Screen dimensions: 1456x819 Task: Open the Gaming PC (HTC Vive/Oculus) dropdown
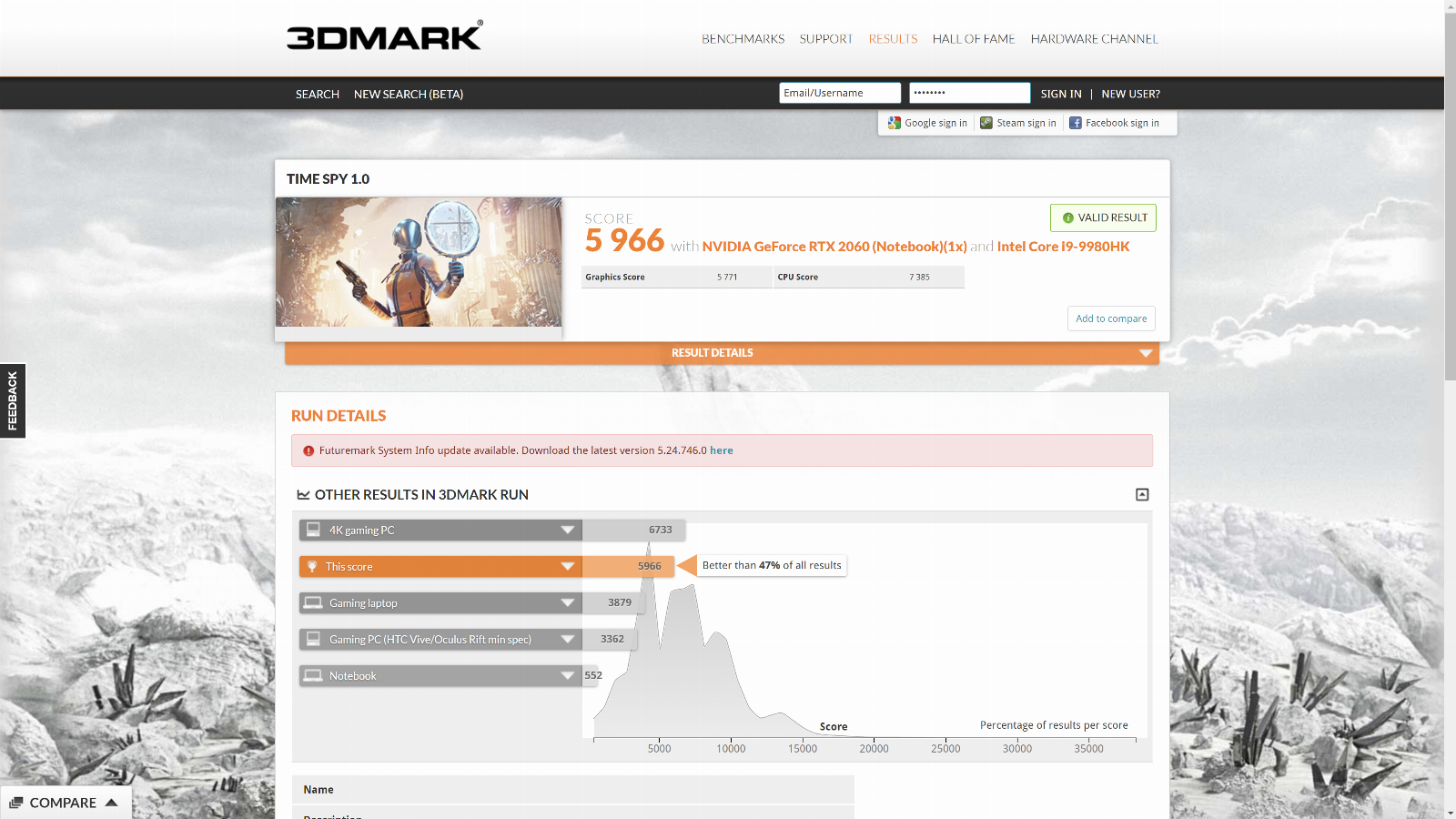point(568,639)
